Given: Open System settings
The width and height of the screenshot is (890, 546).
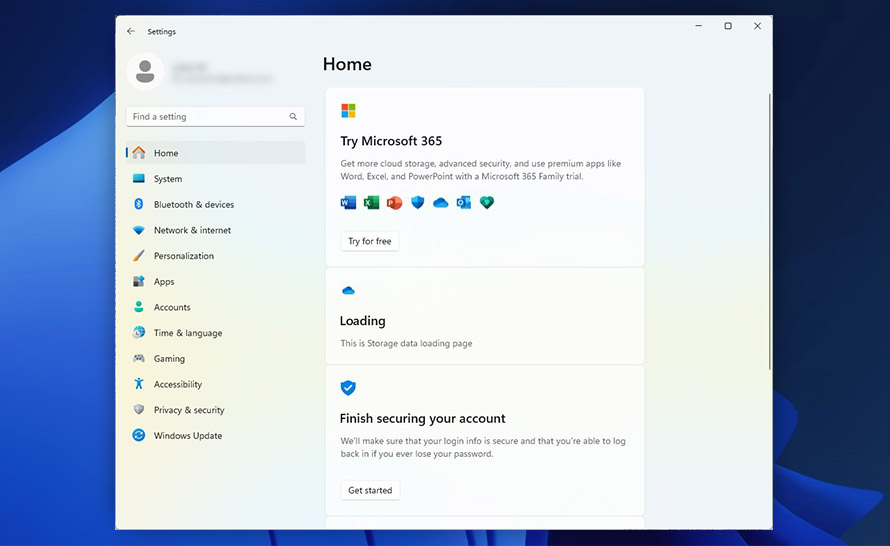Looking at the screenshot, I should (216, 178).
